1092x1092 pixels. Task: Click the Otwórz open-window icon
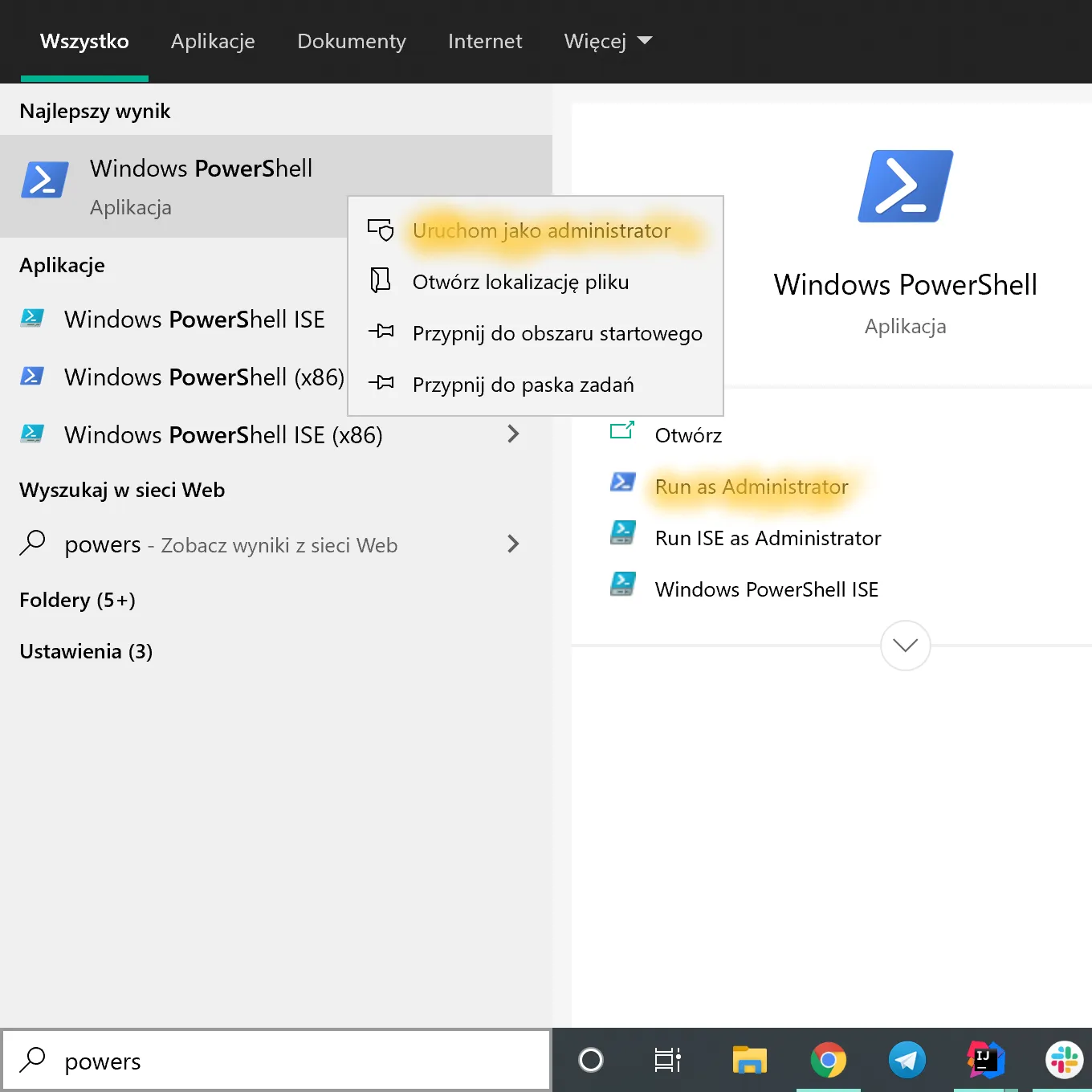(x=622, y=431)
